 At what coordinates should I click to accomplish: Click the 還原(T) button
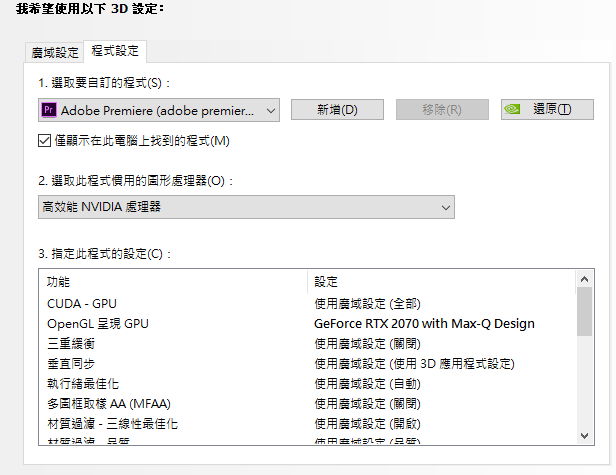547,109
